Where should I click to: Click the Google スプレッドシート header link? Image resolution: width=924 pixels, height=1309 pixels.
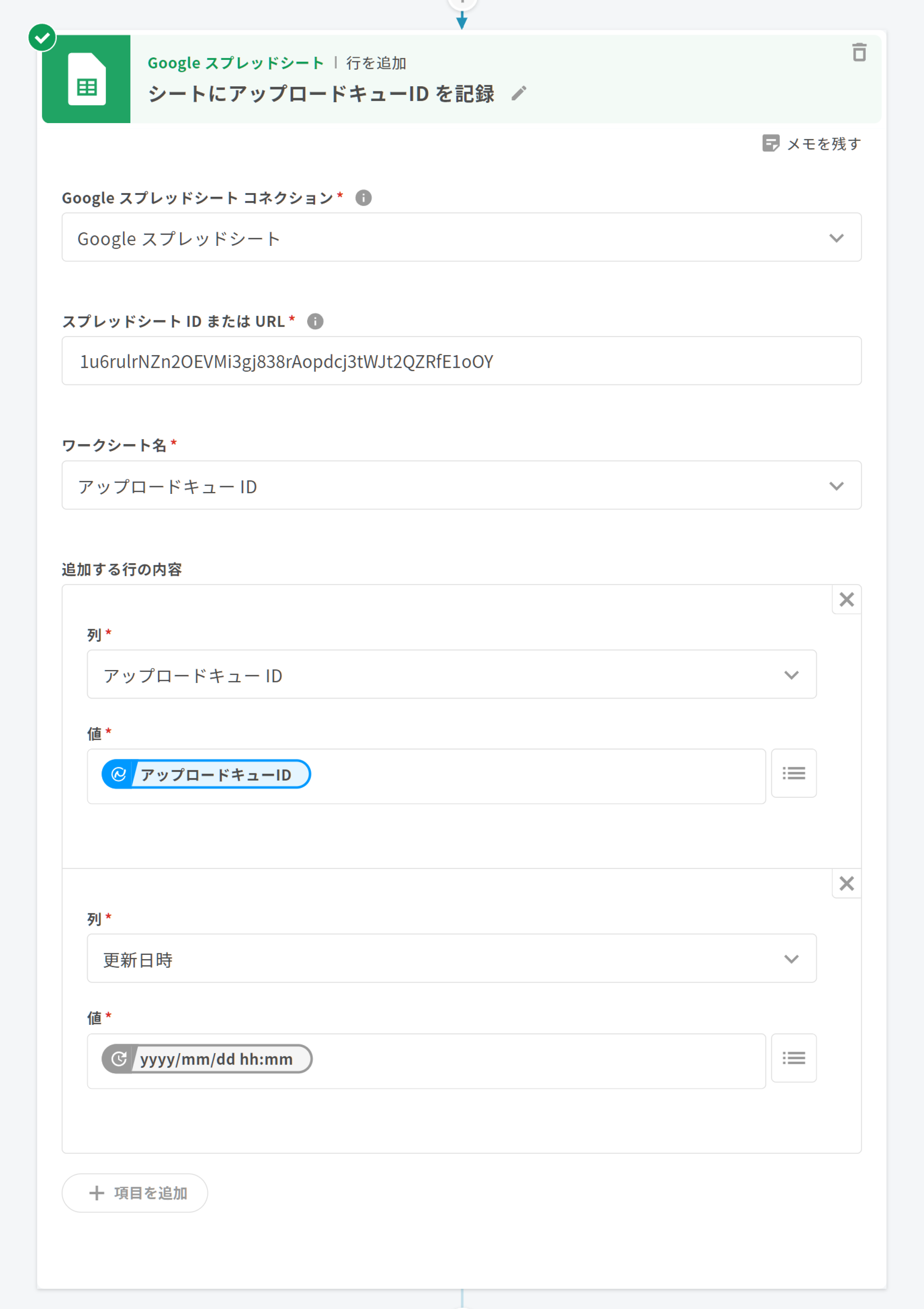pos(235,63)
